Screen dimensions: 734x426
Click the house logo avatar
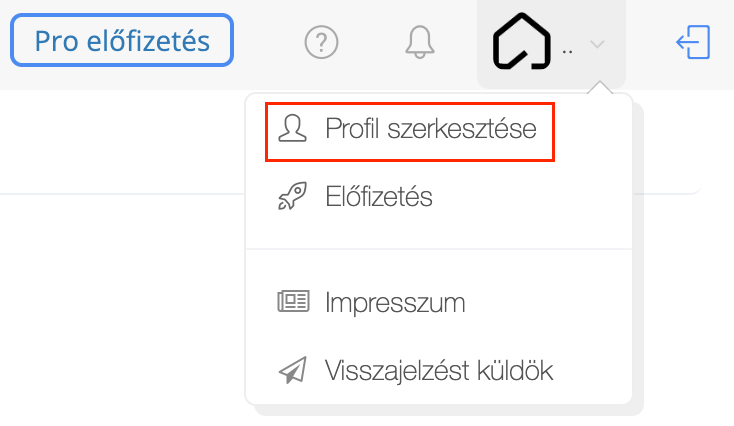[521, 41]
